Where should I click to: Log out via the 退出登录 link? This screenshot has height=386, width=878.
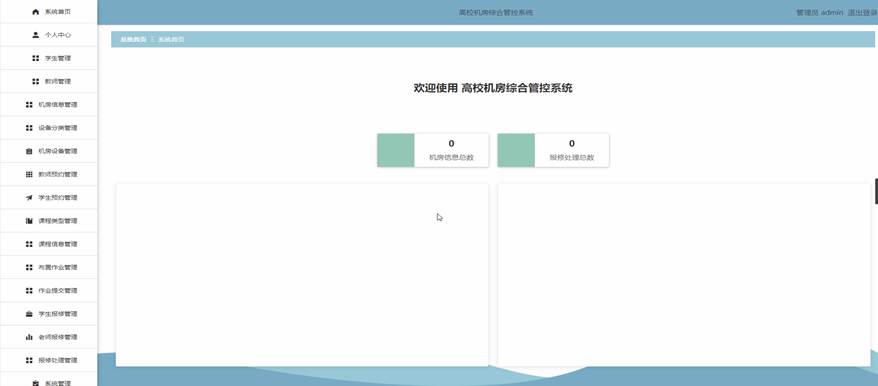coord(862,12)
